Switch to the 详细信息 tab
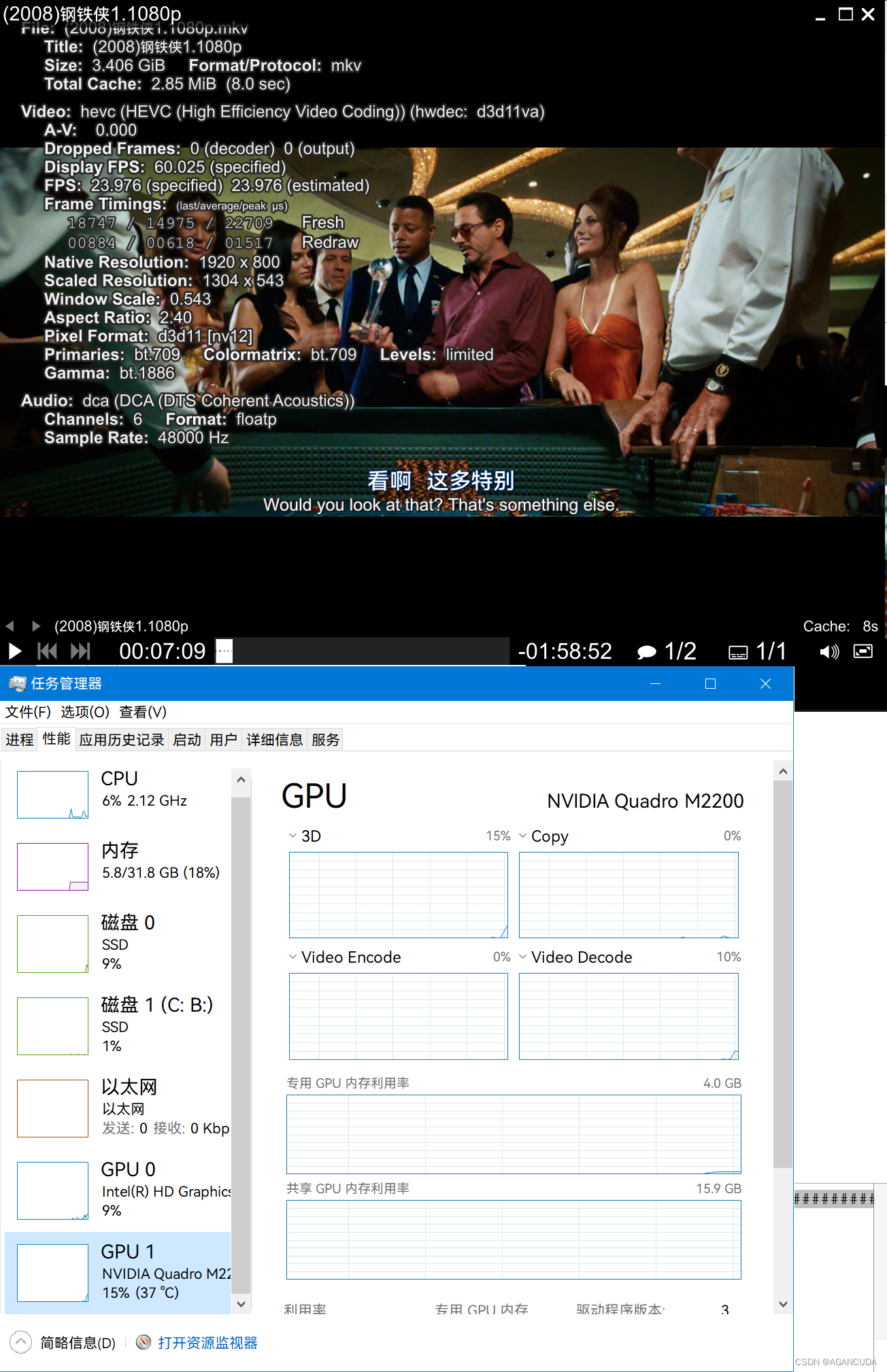Image resolution: width=887 pixels, height=1372 pixels. click(x=275, y=740)
